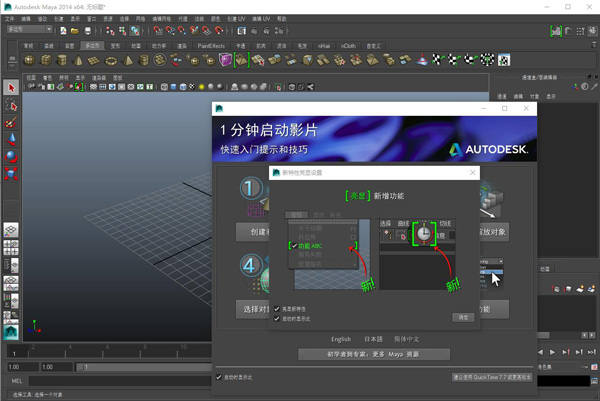The width and height of the screenshot is (600, 401).
Task: Open the 文件 menu
Action: coord(9,19)
